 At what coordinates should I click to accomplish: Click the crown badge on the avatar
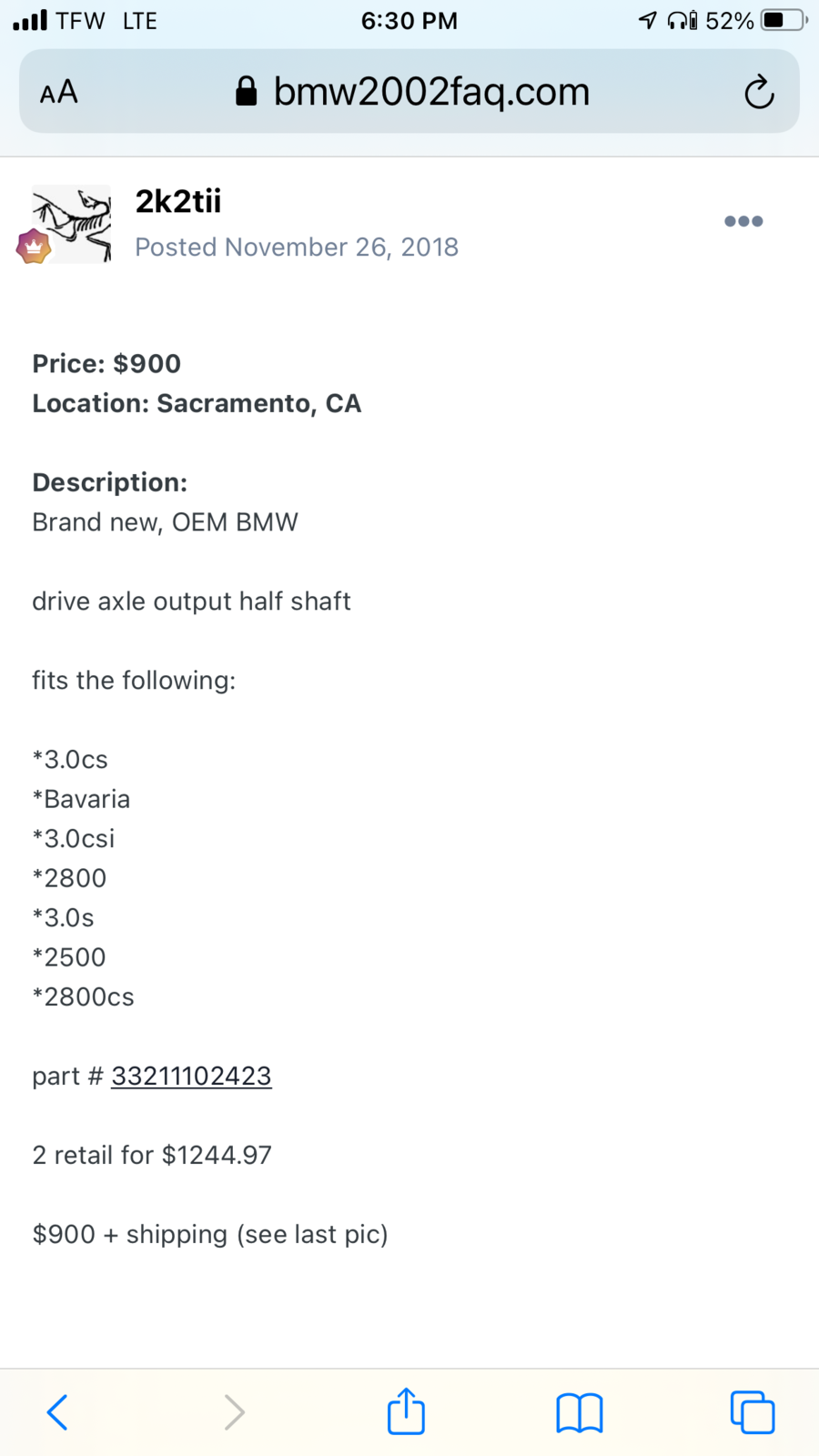pos(34,246)
